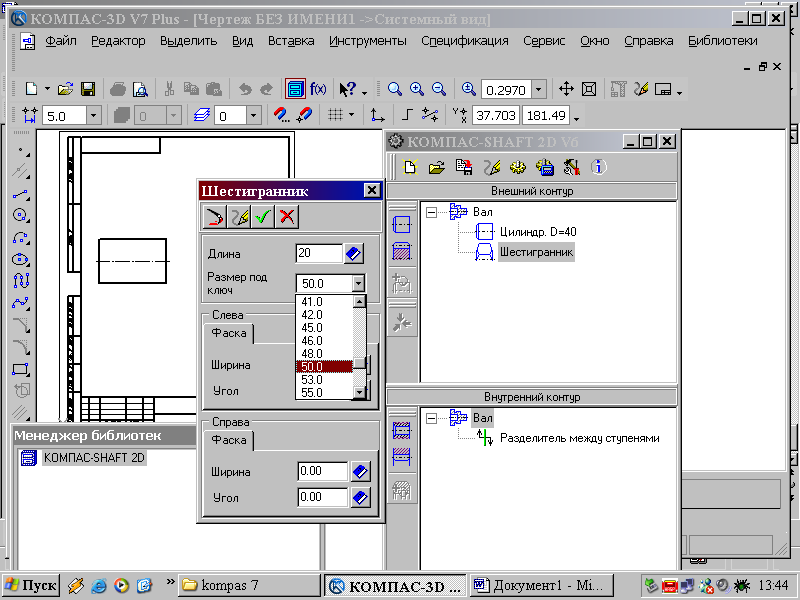Click the Внутренний контур header button

pyautogui.click(x=532, y=397)
